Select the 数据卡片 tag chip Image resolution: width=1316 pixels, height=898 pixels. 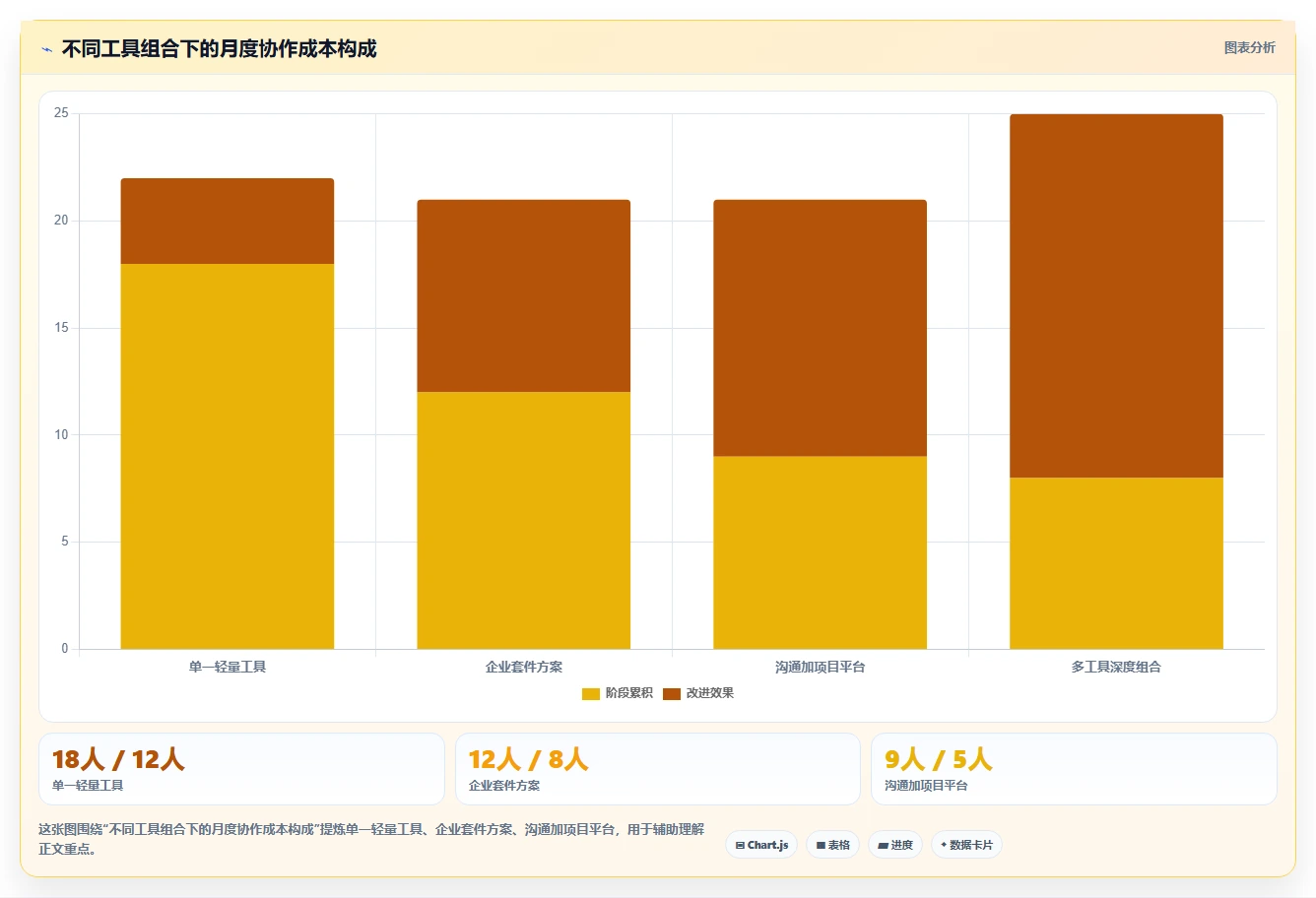coord(966,845)
